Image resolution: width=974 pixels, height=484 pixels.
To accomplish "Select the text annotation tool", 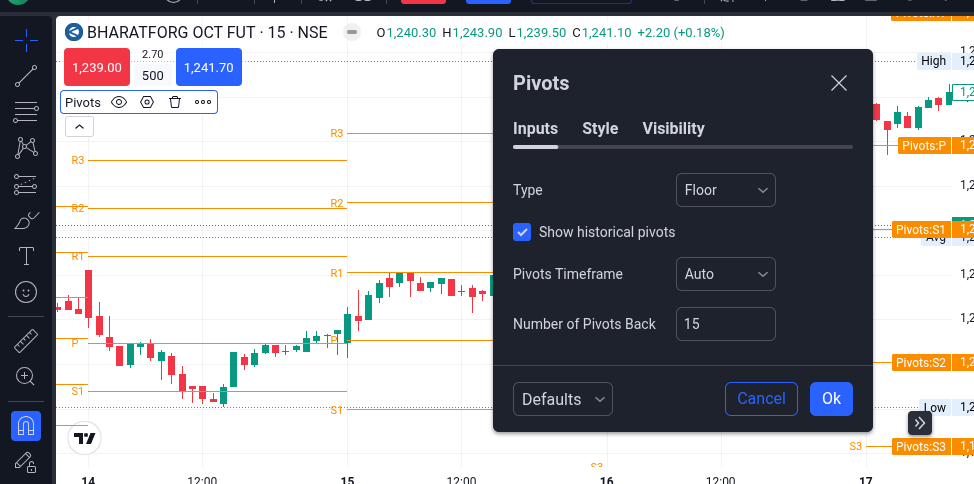I will (26, 256).
